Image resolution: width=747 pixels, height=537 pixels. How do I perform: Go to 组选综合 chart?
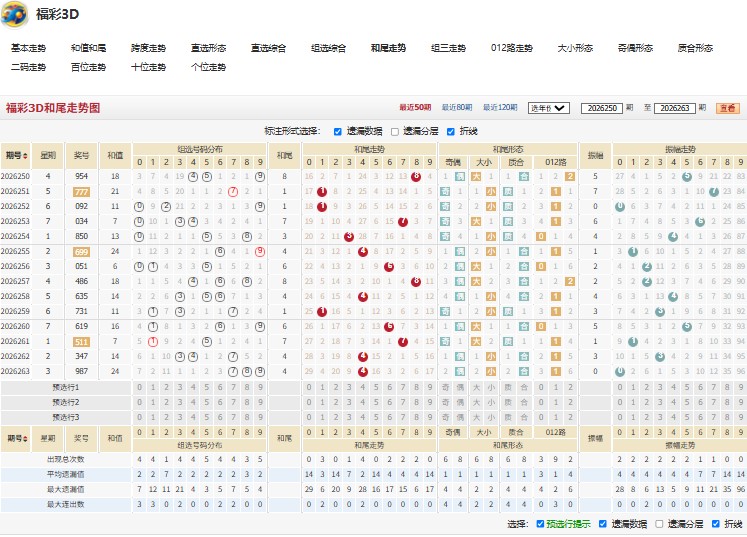[329, 48]
